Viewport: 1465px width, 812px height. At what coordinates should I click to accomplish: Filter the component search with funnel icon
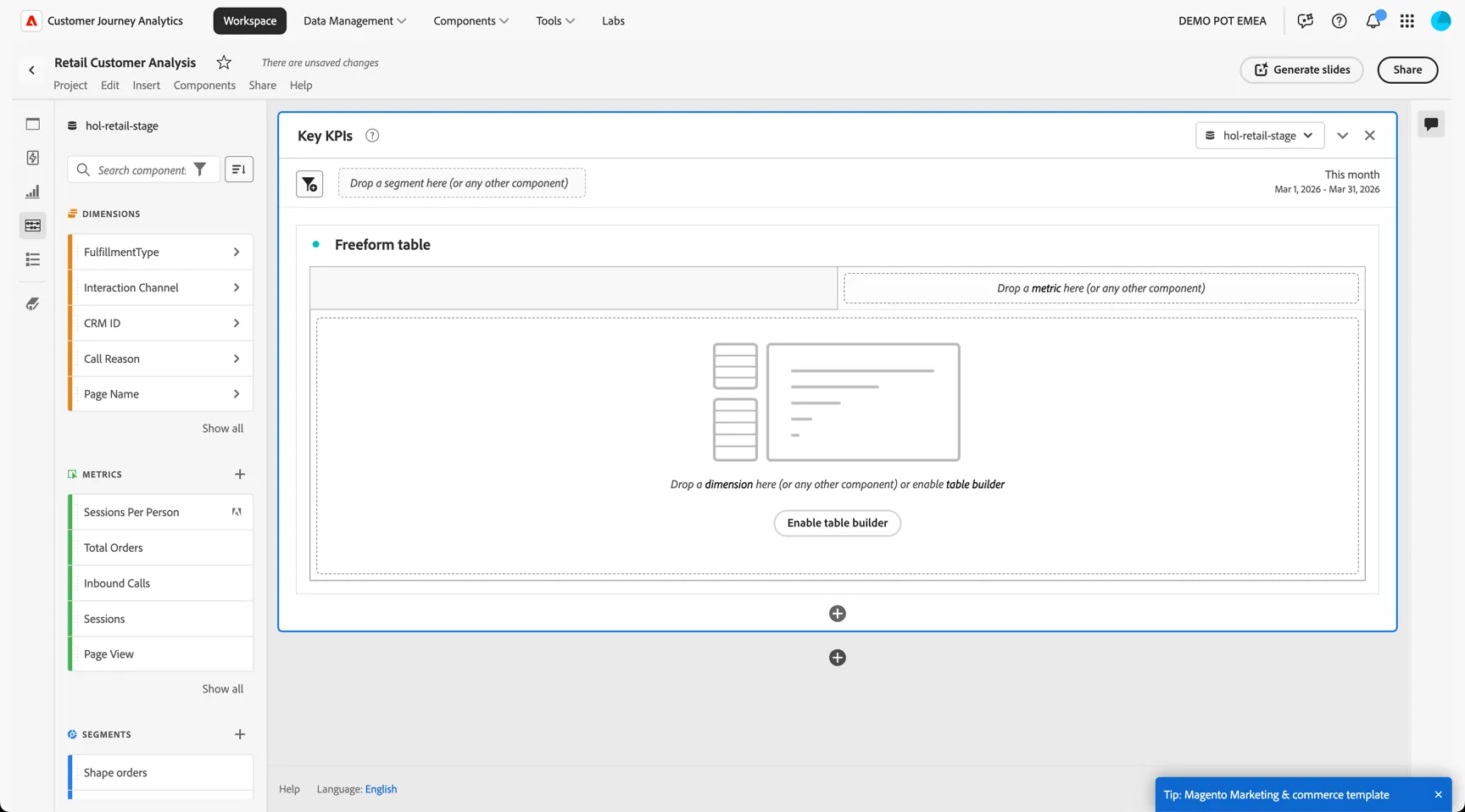200,170
